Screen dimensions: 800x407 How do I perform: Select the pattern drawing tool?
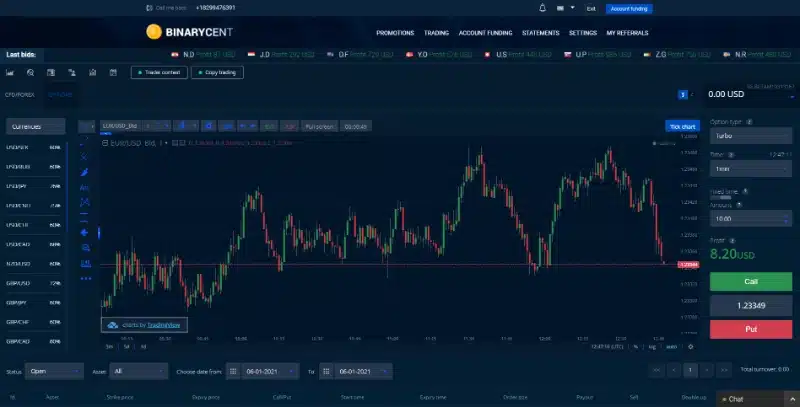click(85, 202)
